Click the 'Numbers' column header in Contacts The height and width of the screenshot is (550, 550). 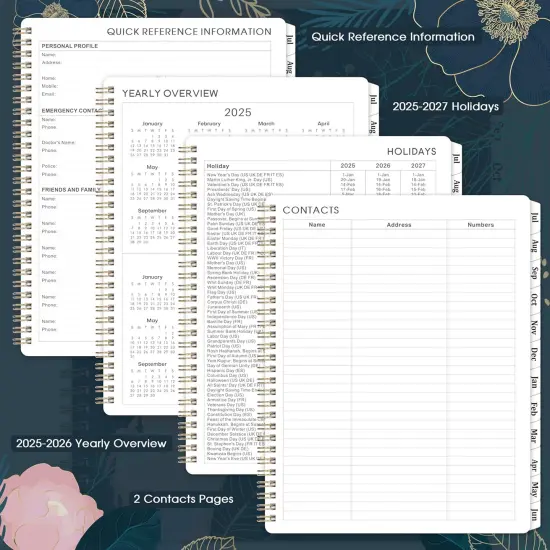481,225
